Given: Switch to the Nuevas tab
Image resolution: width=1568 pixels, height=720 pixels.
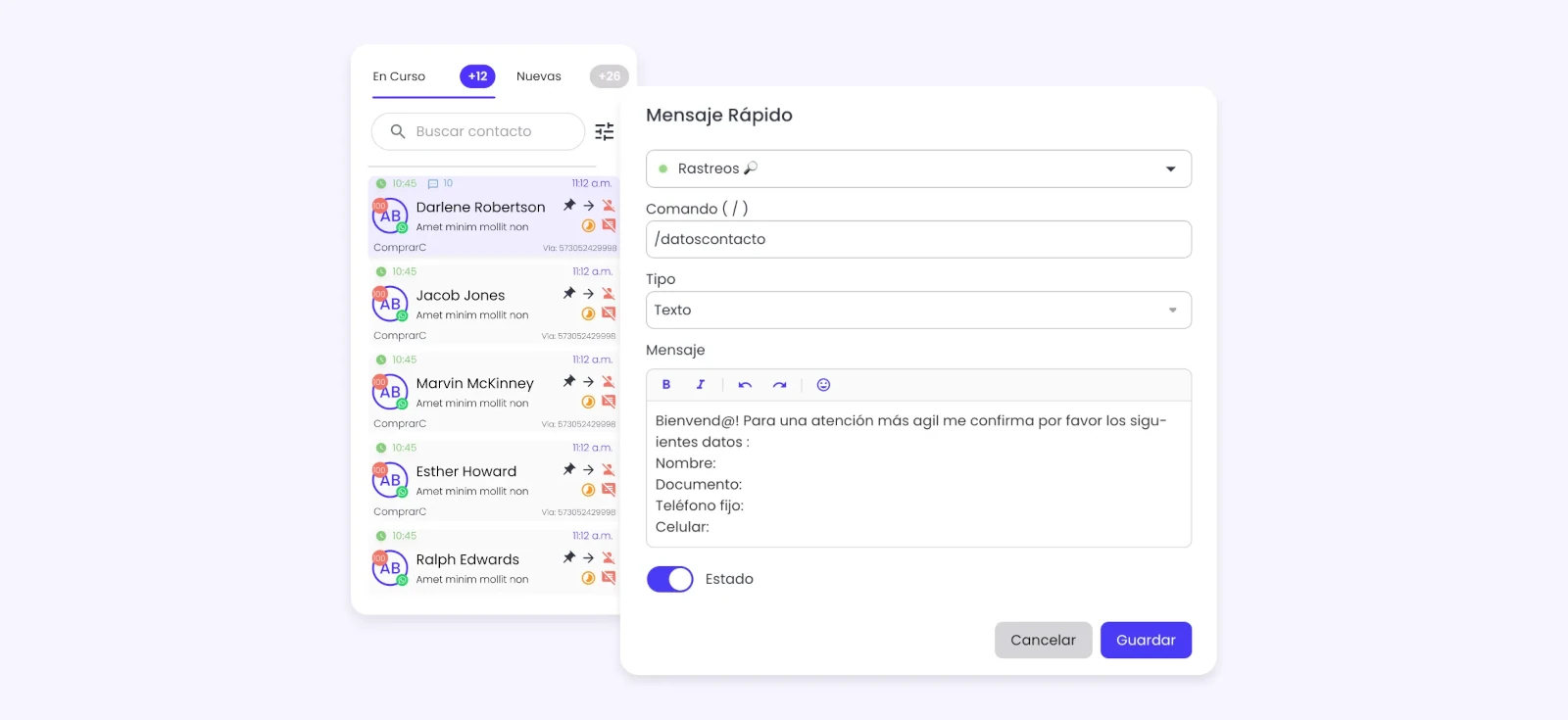Looking at the screenshot, I should (539, 76).
